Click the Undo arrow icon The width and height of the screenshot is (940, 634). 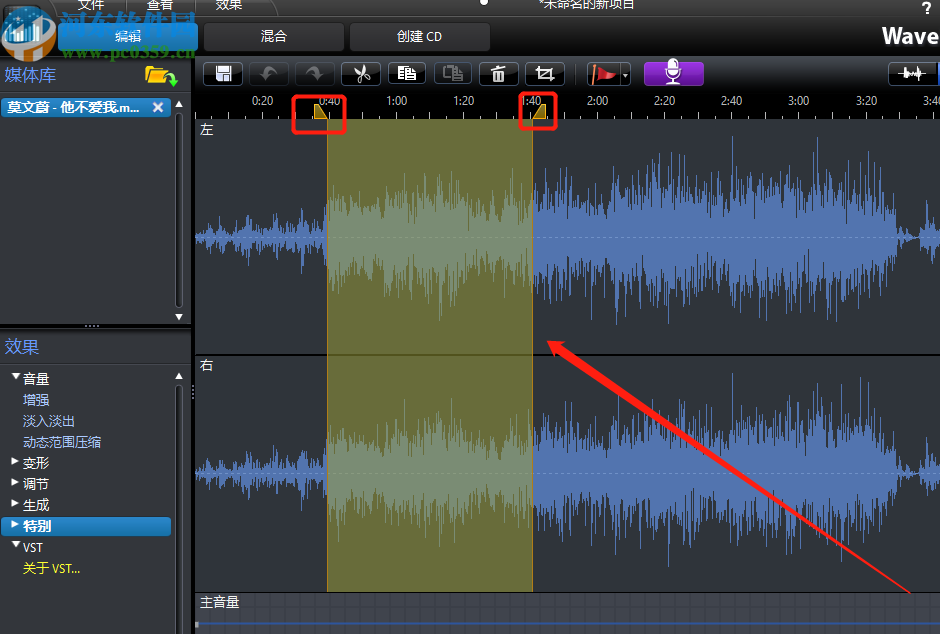click(269, 74)
